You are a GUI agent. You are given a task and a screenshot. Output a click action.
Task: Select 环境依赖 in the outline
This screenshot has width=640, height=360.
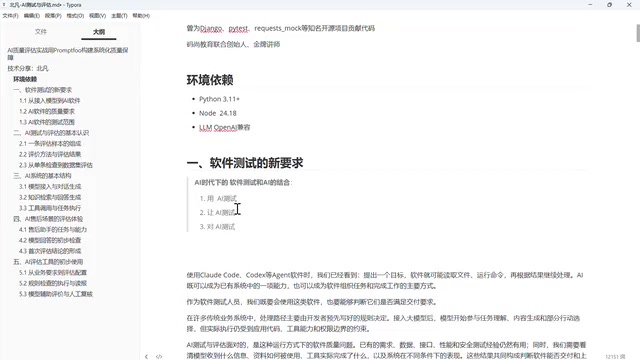(25, 79)
